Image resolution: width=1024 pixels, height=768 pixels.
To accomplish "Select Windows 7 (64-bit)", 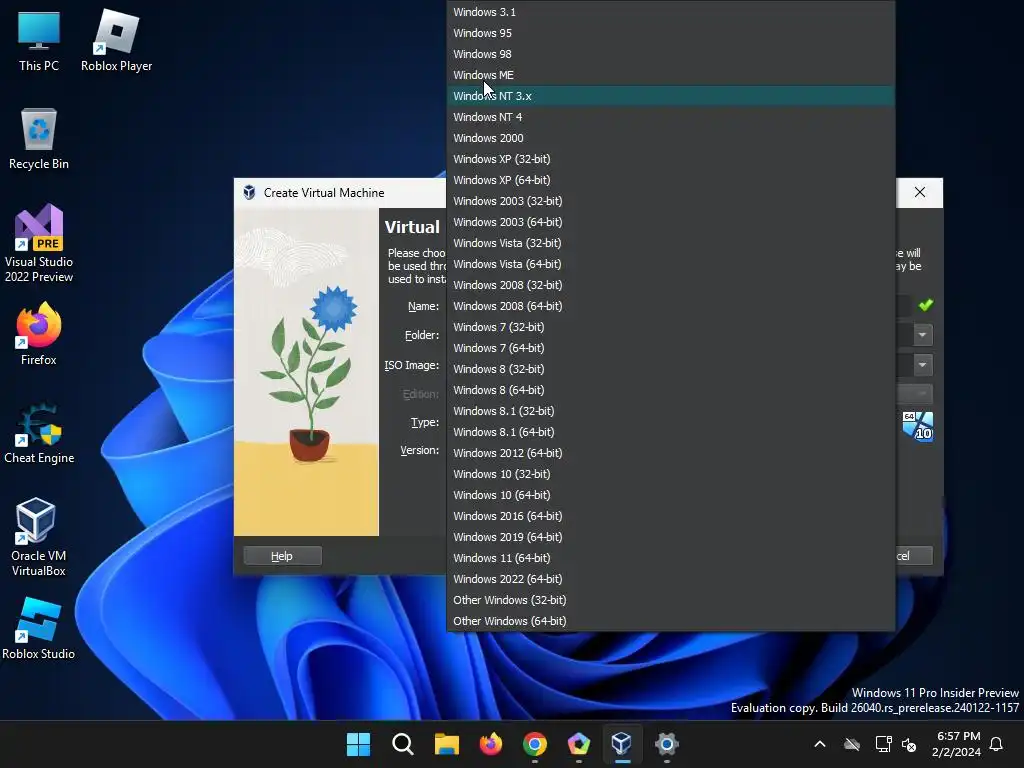I will [x=671, y=348].
